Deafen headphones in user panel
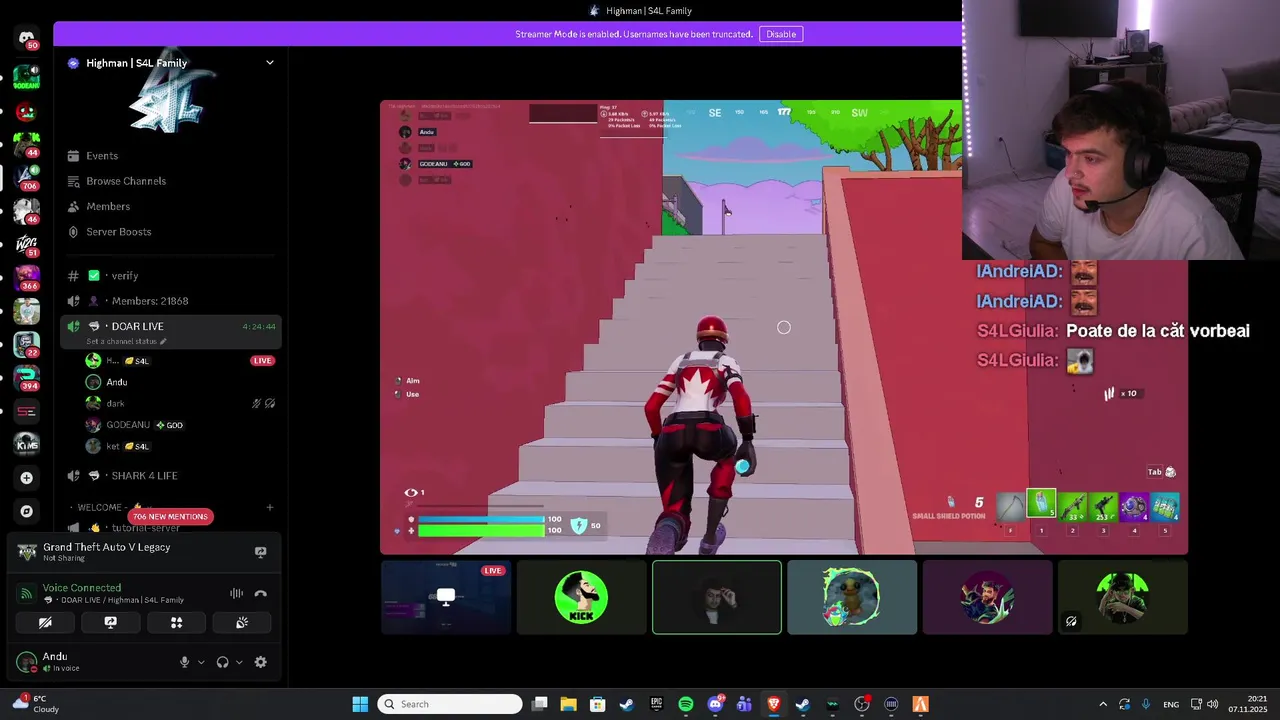 (x=222, y=662)
